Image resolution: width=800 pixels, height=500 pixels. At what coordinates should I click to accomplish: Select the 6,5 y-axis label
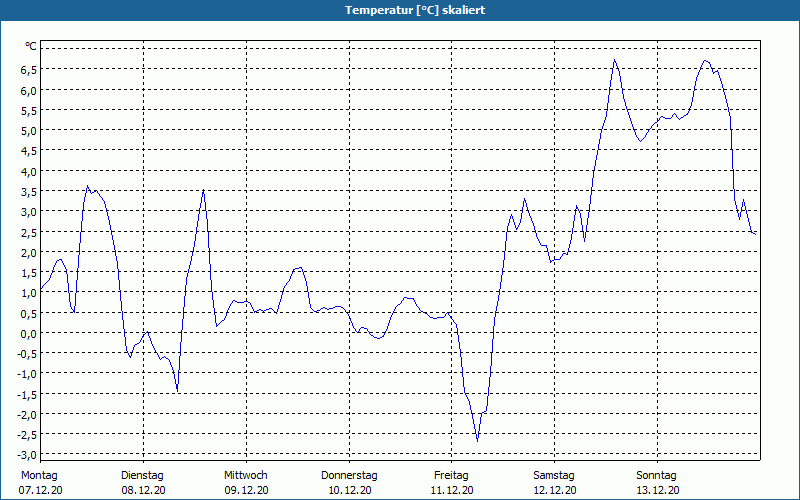coord(29,70)
